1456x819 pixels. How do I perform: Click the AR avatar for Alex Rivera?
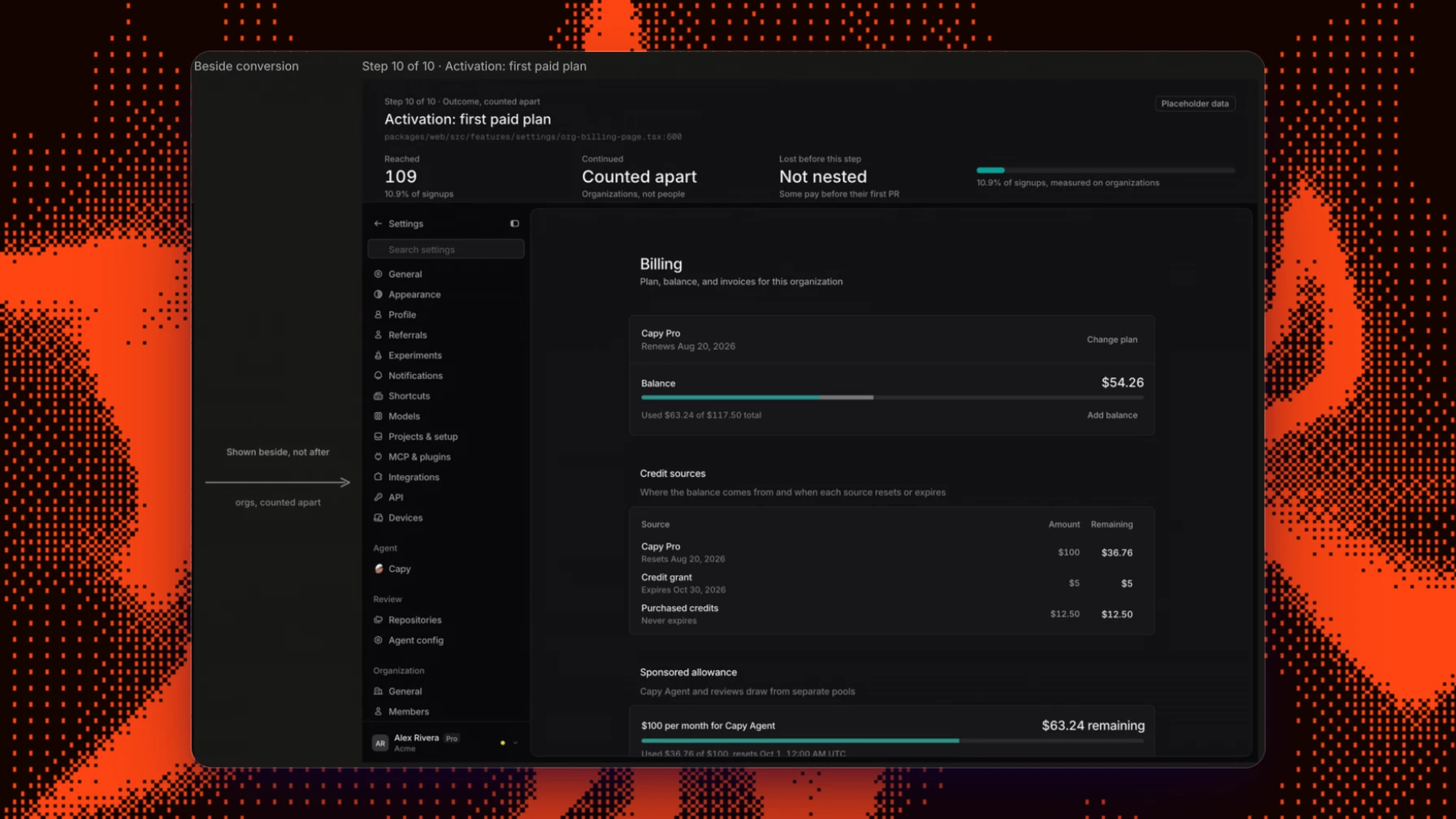(x=379, y=743)
